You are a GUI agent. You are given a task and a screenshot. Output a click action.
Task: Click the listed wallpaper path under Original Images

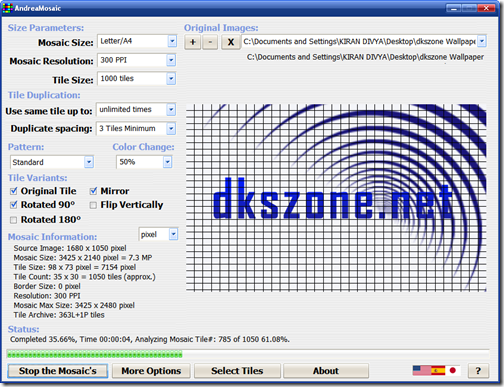click(365, 57)
